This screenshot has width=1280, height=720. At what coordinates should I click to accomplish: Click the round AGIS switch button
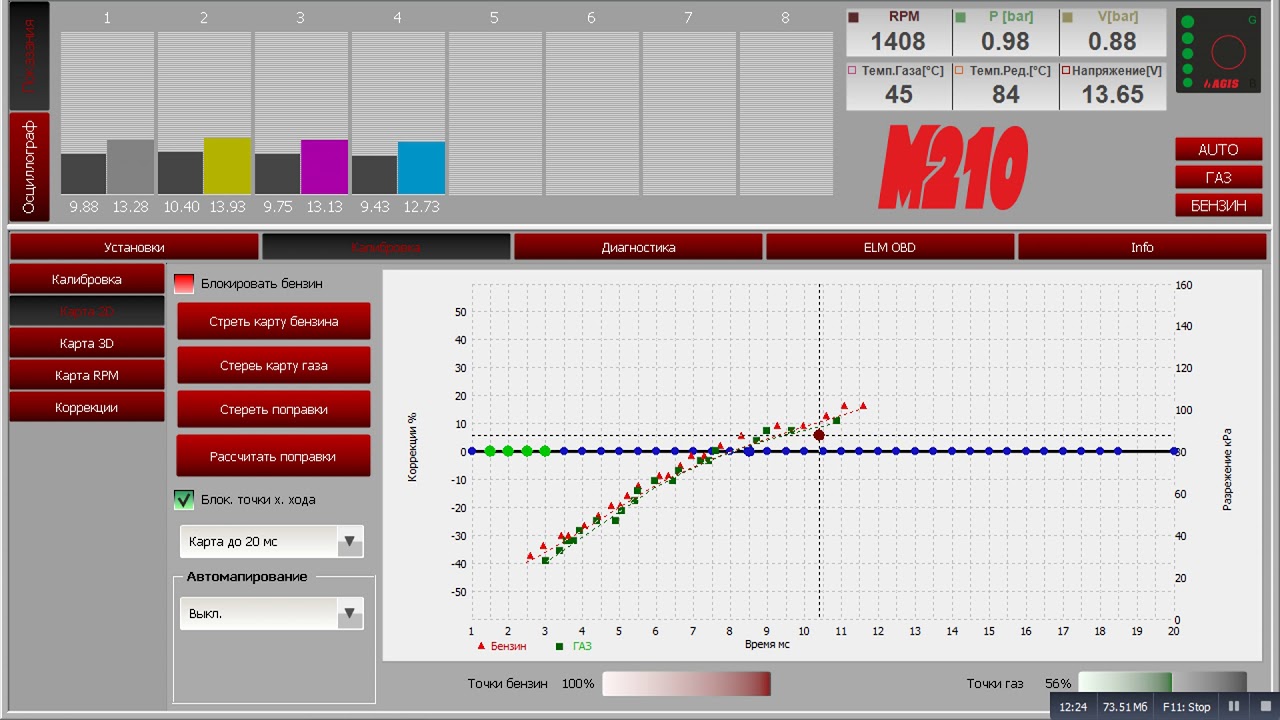coord(1228,52)
